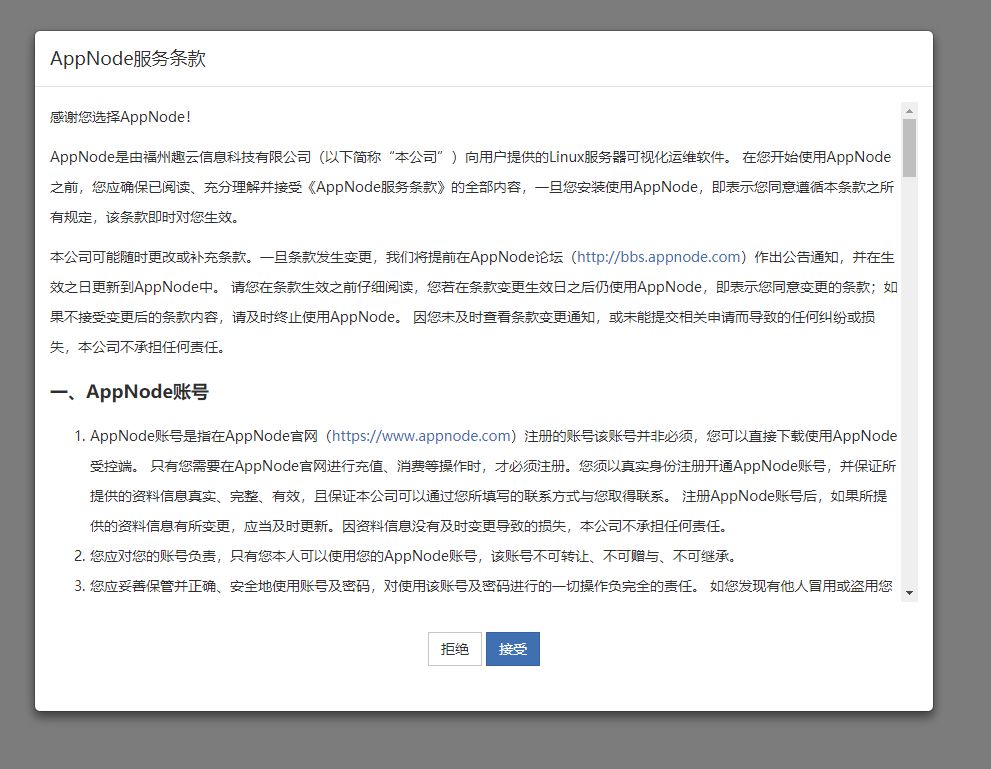Click the scrollbar up arrow

[909, 110]
